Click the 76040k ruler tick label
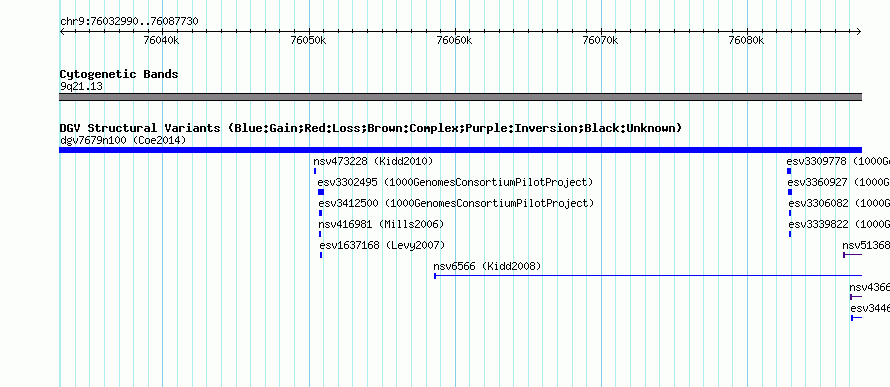890x387 pixels. (162, 41)
